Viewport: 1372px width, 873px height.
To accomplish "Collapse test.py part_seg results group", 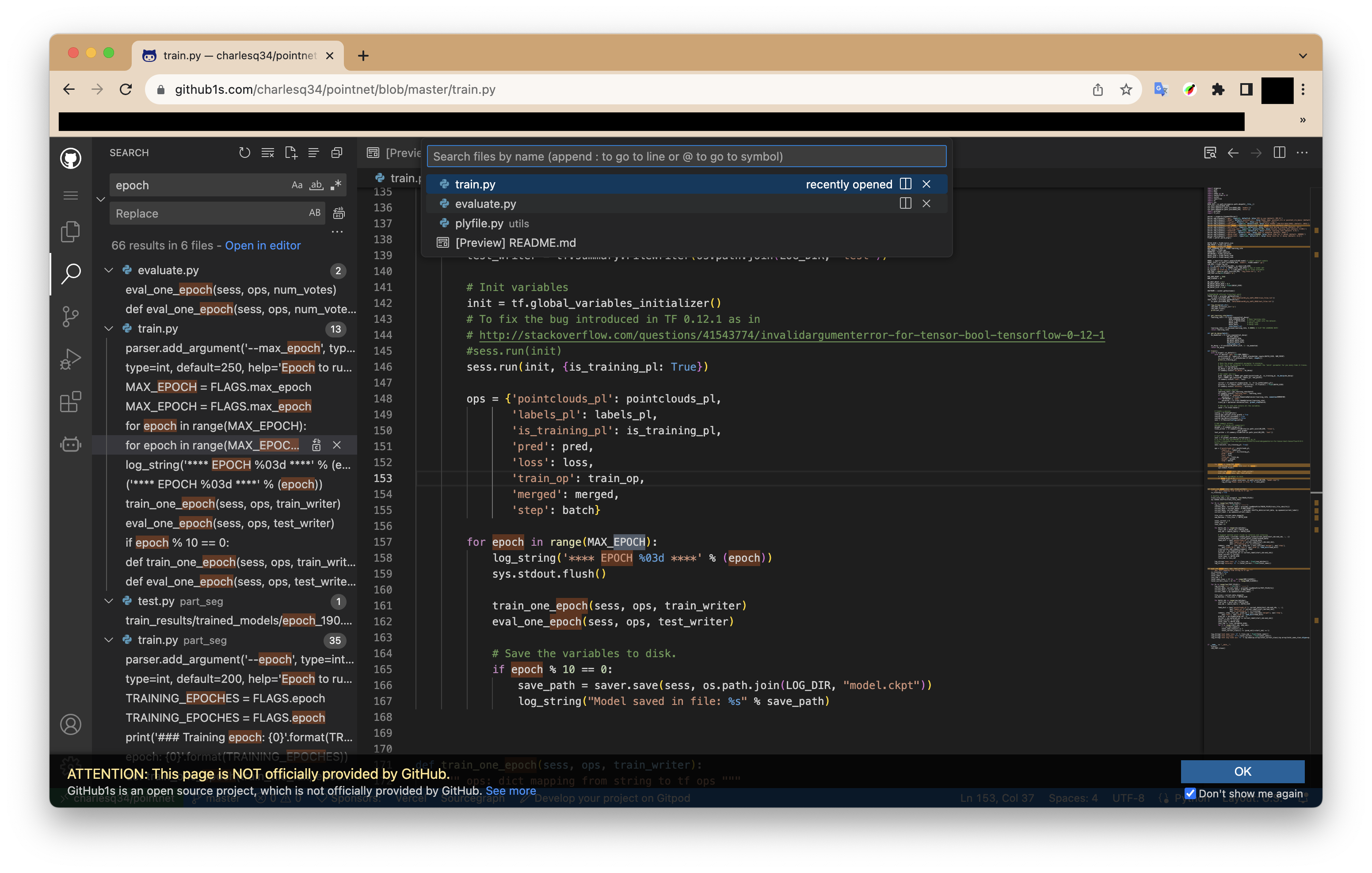I will point(109,601).
